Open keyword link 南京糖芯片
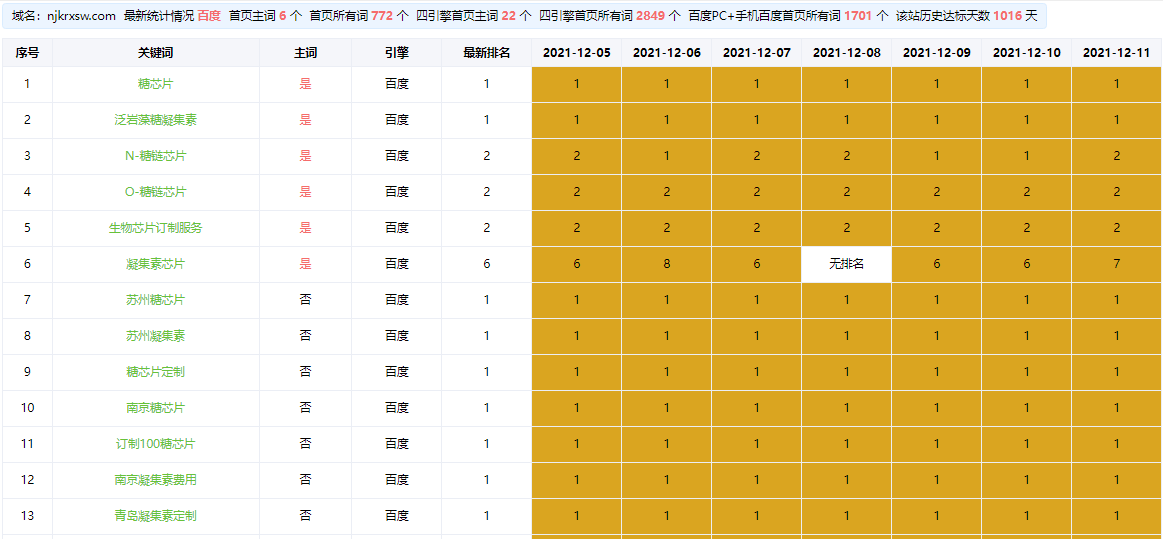 coord(156,408)
